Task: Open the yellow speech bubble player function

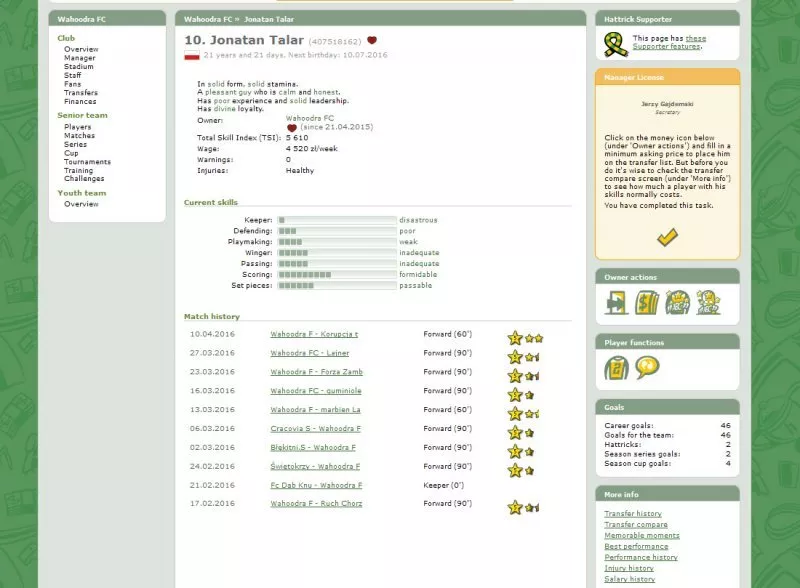Action: [x=647, y=367]
